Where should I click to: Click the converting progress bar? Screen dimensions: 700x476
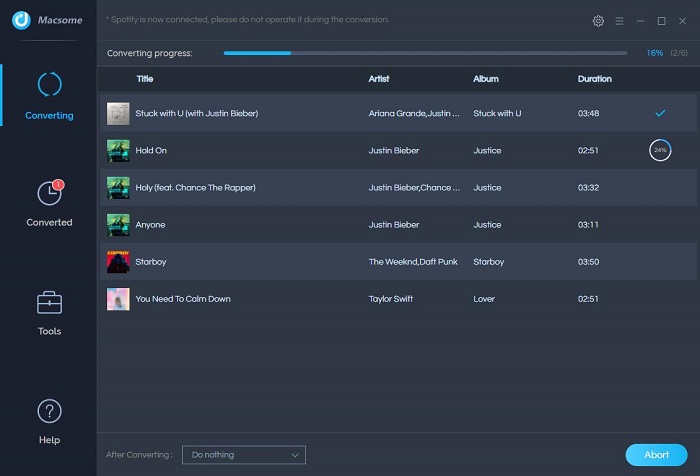425,53
